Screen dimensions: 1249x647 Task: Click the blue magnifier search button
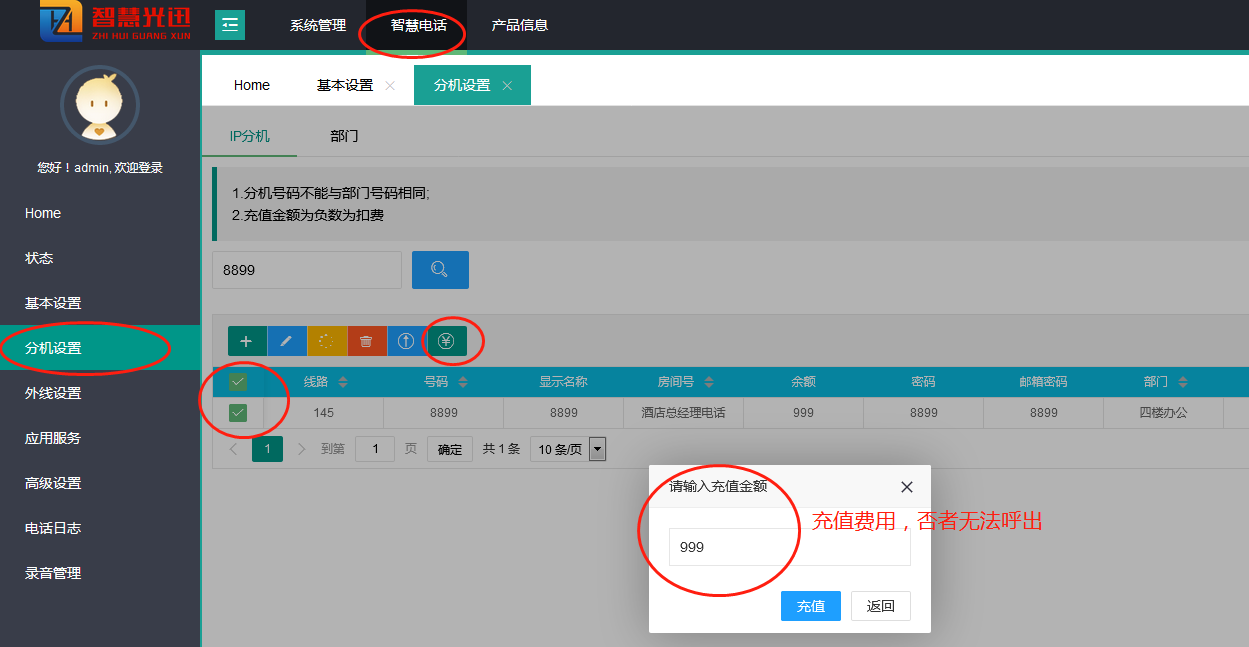440,270
